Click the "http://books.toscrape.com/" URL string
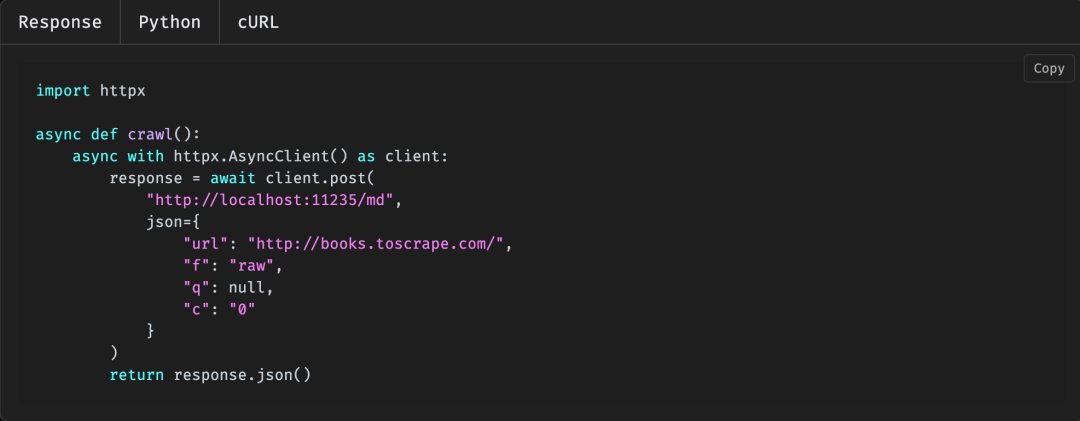The width and height of the screenshot is (1080, 421). coord(376,244)
